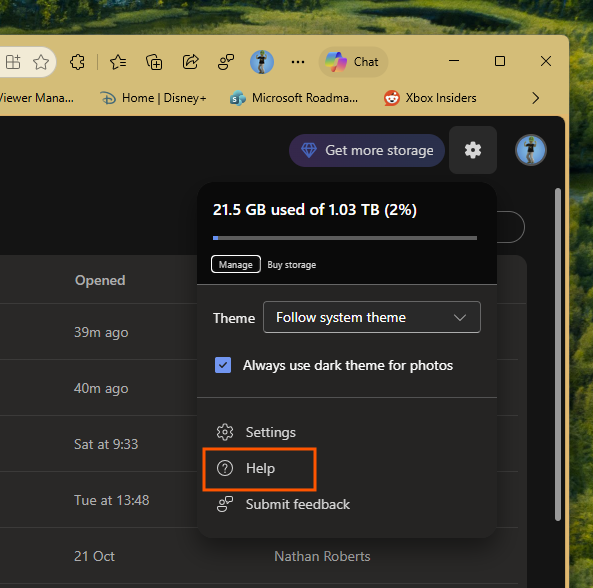The image size is (593, 588).
Task: Select the row opened Tue at 13:48
Action: click(98, 500)
